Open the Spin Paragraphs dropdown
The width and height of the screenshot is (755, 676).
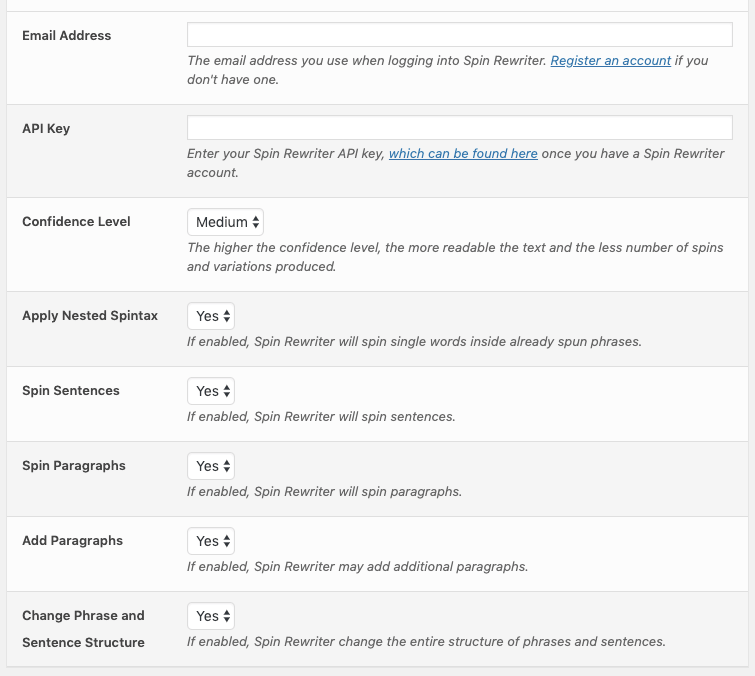(211, 466)
